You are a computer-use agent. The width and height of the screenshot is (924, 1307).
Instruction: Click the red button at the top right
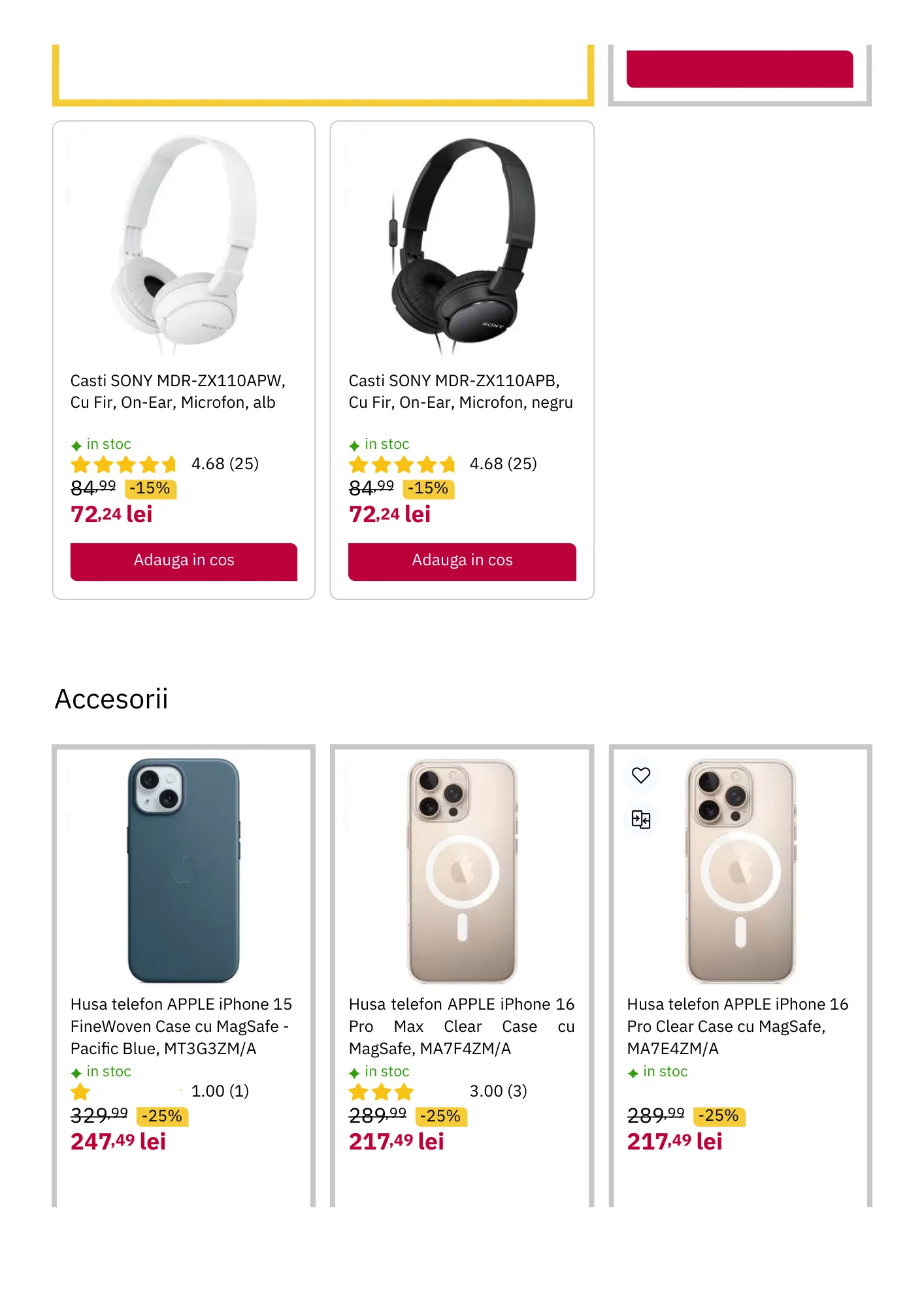tap(739, 69)
